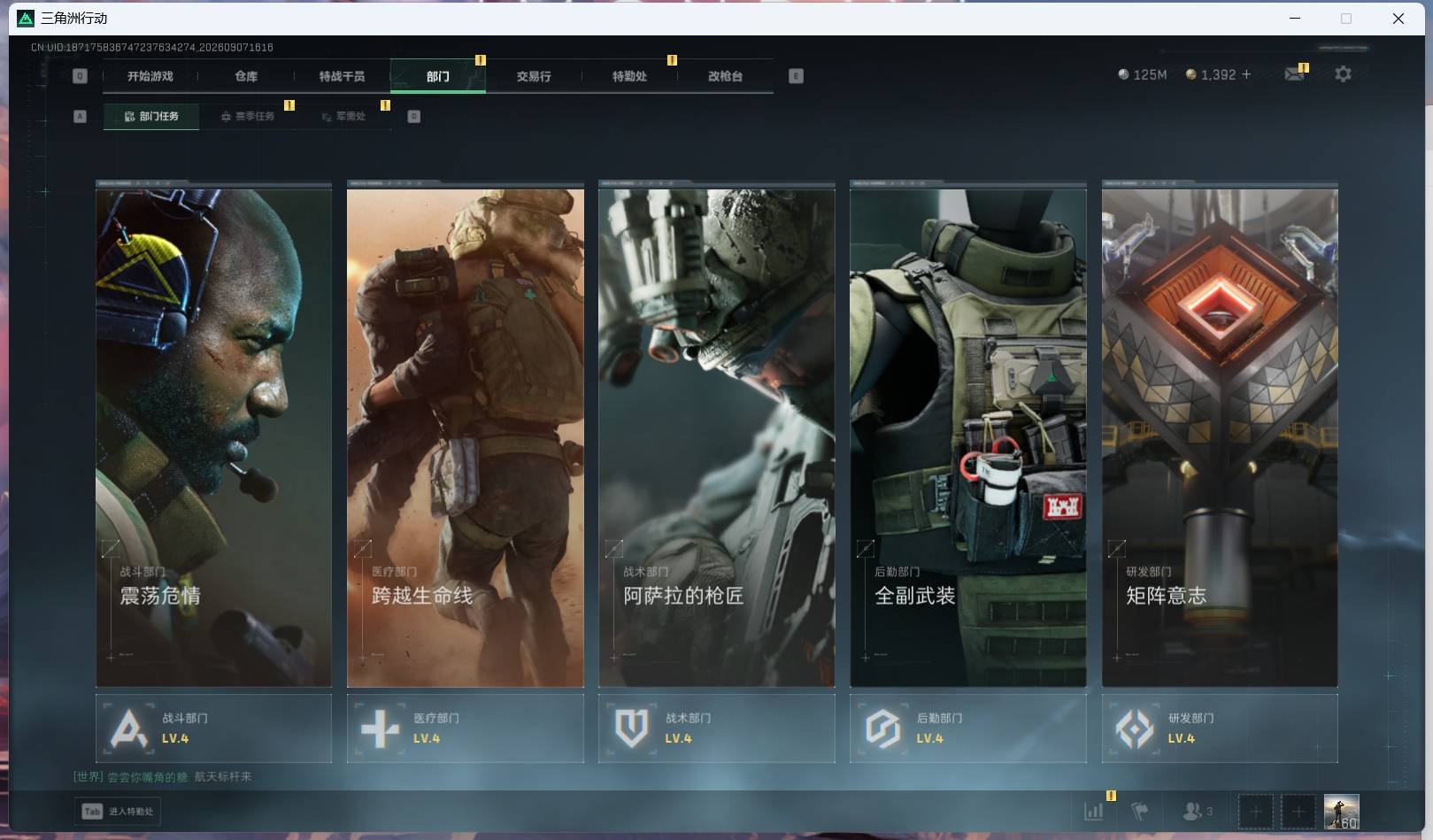Click the combat department A-shaped logo icon
This screenshot has width=1433, height=840.
[x=129, y=728]
